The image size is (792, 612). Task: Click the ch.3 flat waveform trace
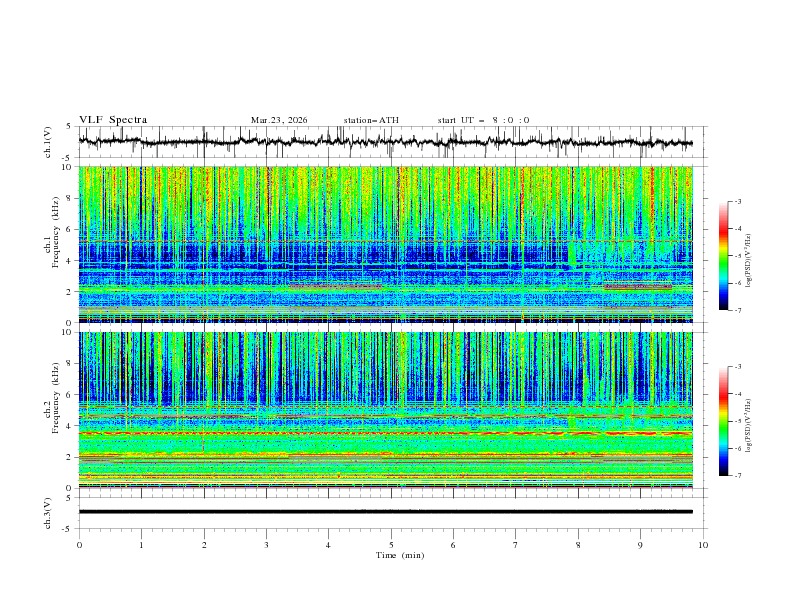pyautogui.click(x=385, y=512)
